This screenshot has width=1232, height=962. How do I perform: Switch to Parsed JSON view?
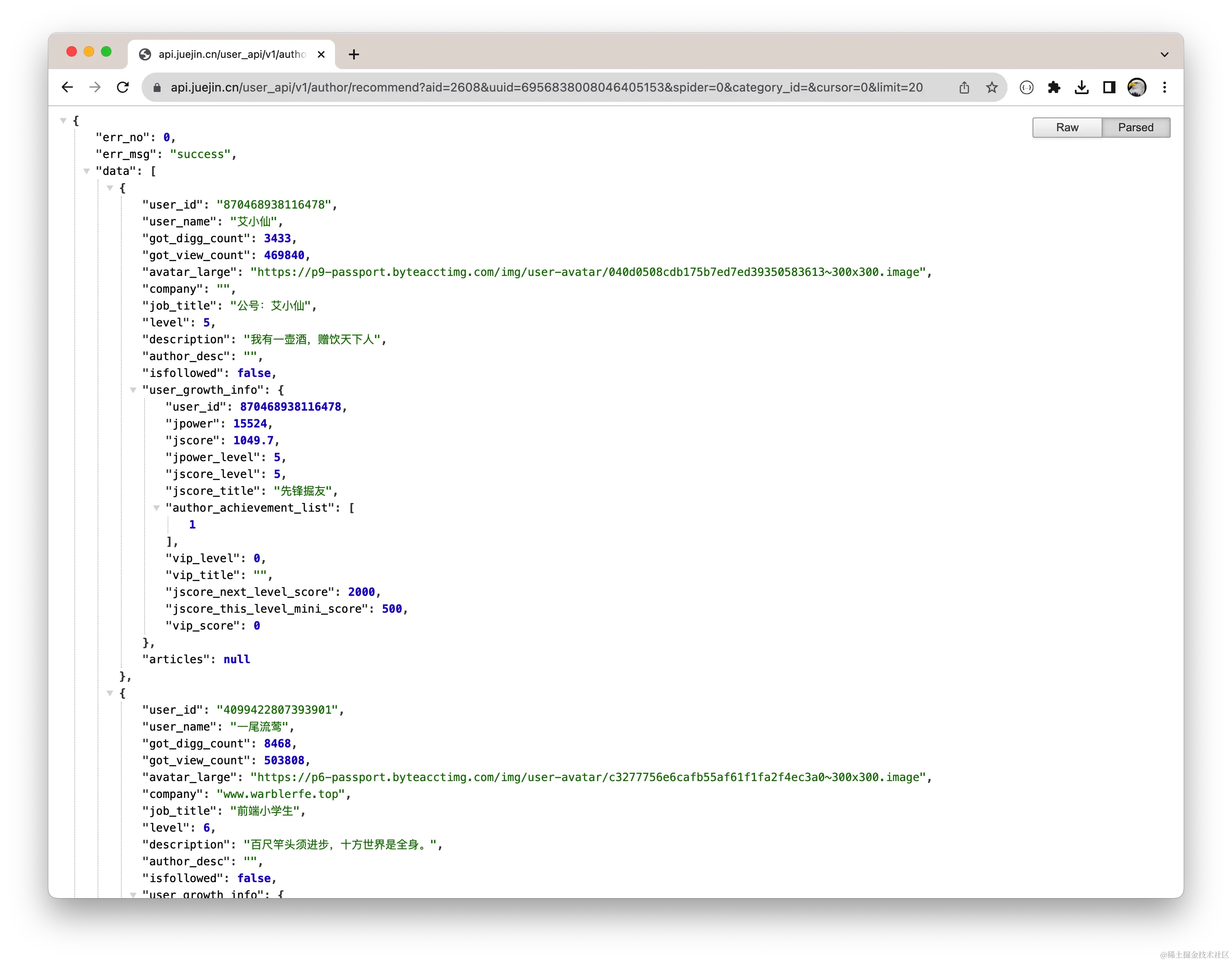1135,127
